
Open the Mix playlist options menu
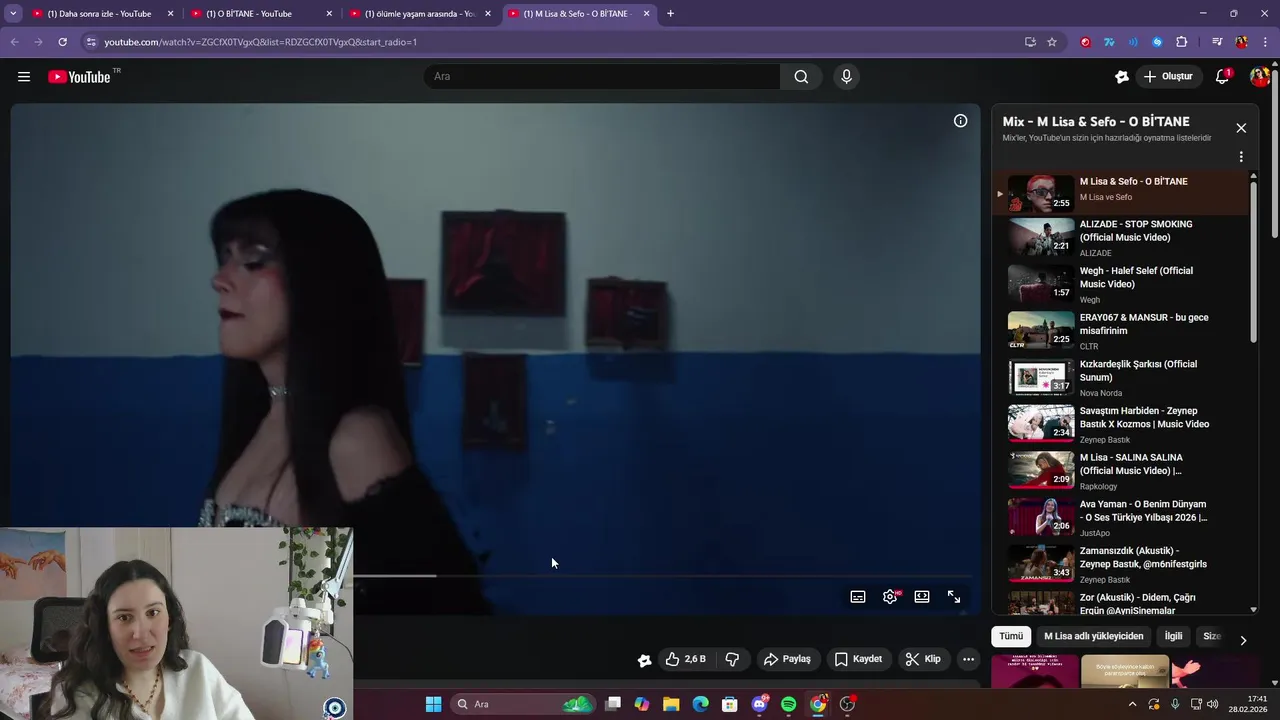pos(1241,157)
